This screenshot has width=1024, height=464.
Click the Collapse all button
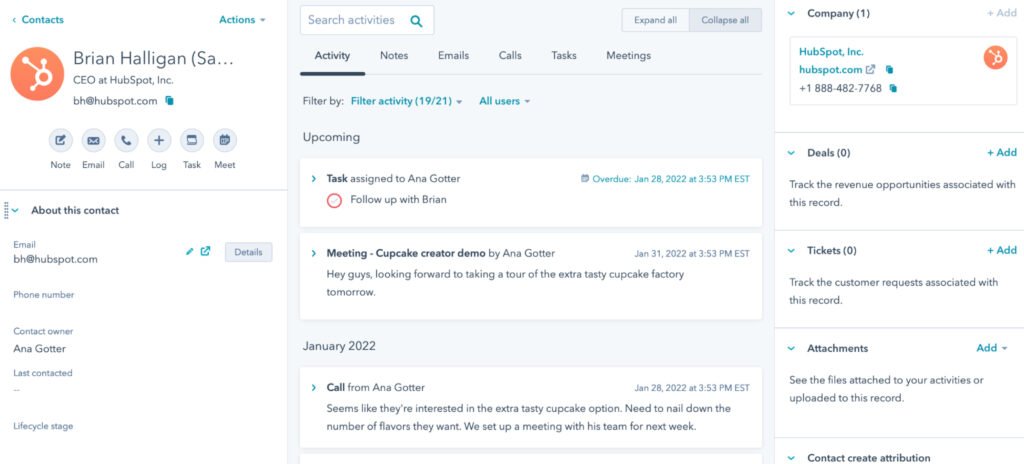[x=725, y=20]
